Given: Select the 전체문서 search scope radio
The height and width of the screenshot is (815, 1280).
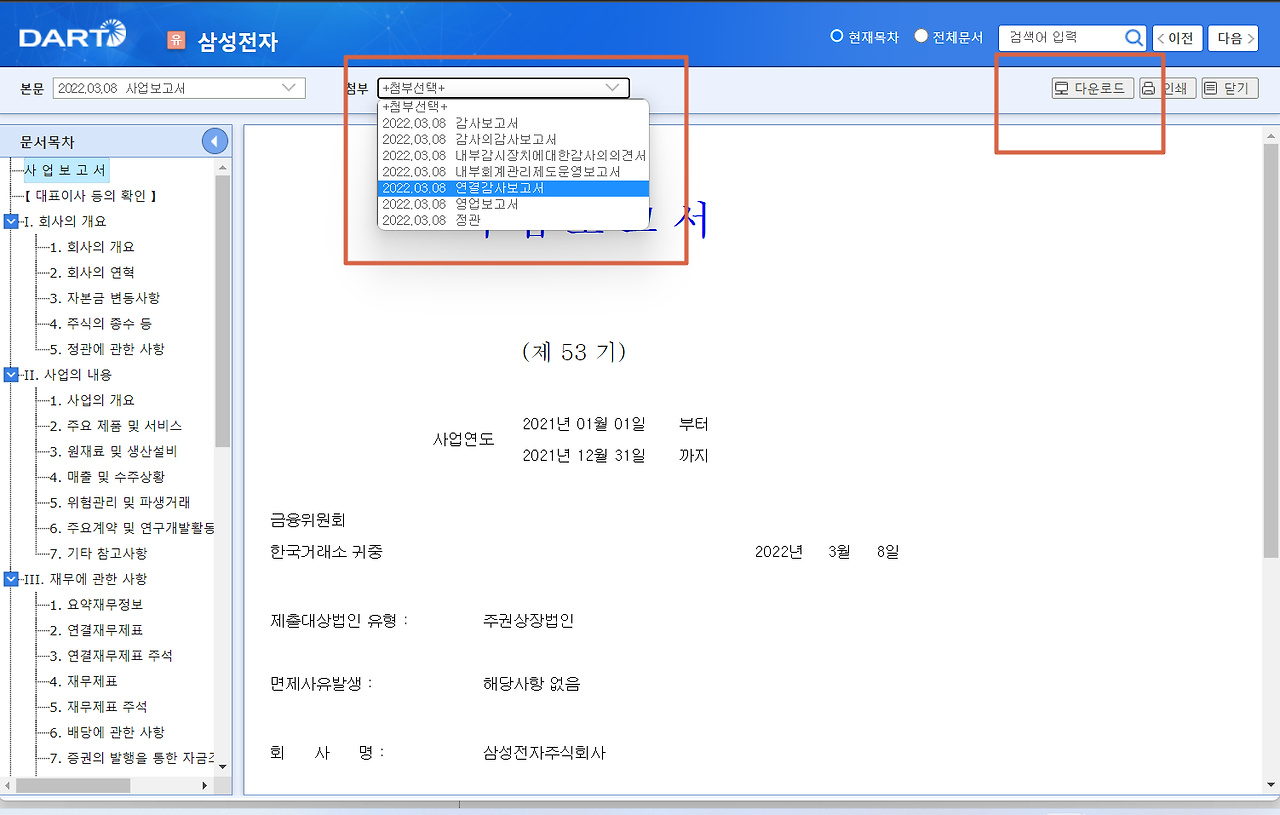Looking at the screenshot, I should pyautogui.click(x=921, y=36).
